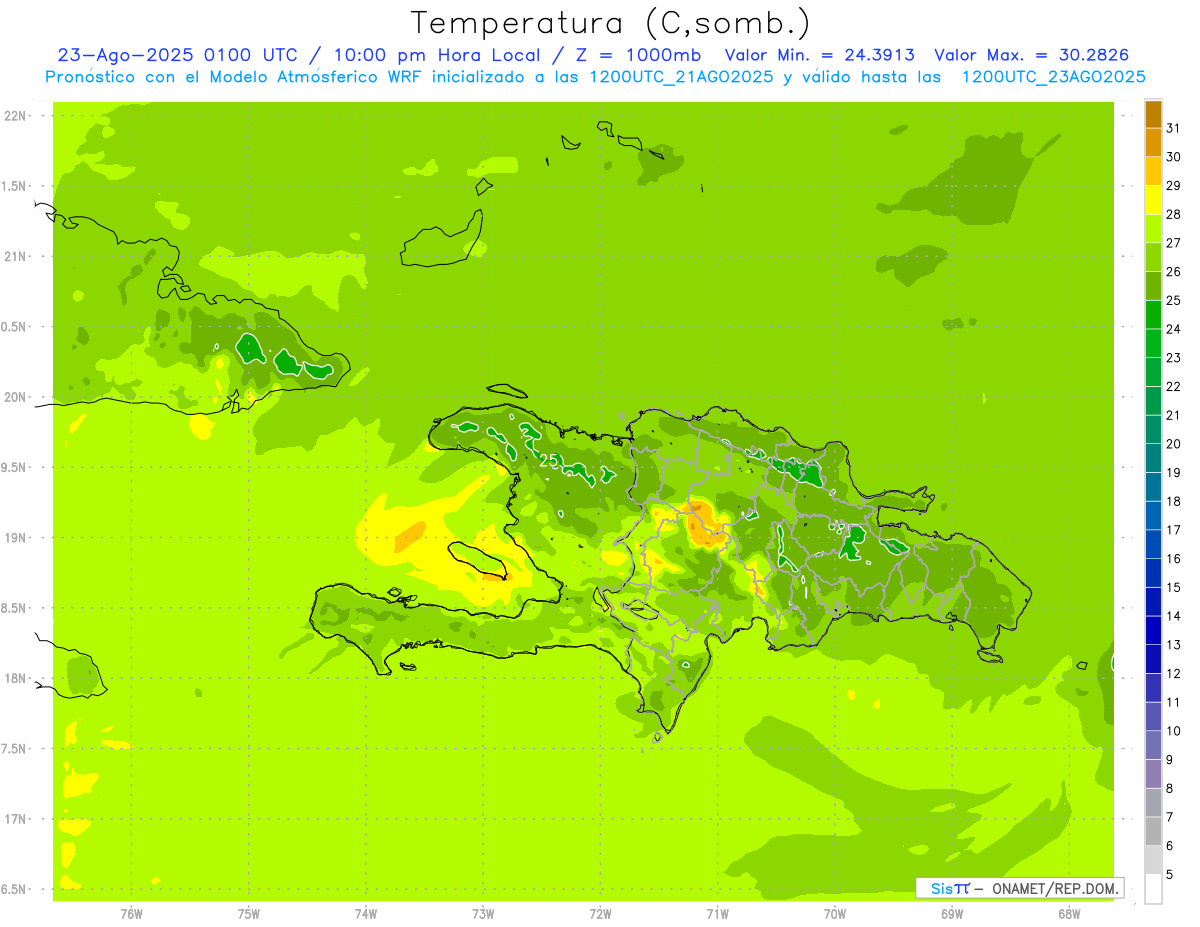Image resolution: width=1200 pixels, height=927 pixels.
Task: Click the "19N" latitude label
Action: (17, 538)
